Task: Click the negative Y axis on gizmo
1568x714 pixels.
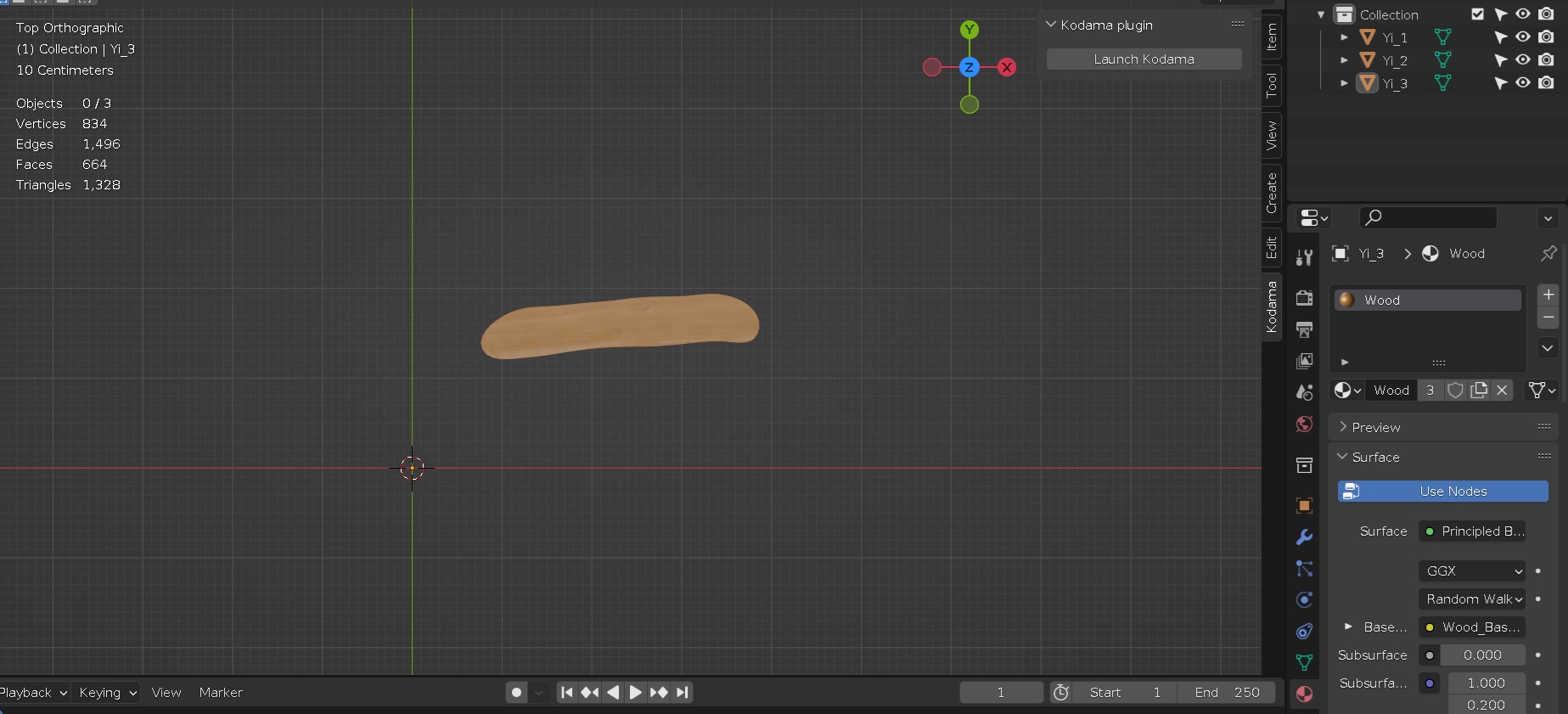Action: pos(969,104)
